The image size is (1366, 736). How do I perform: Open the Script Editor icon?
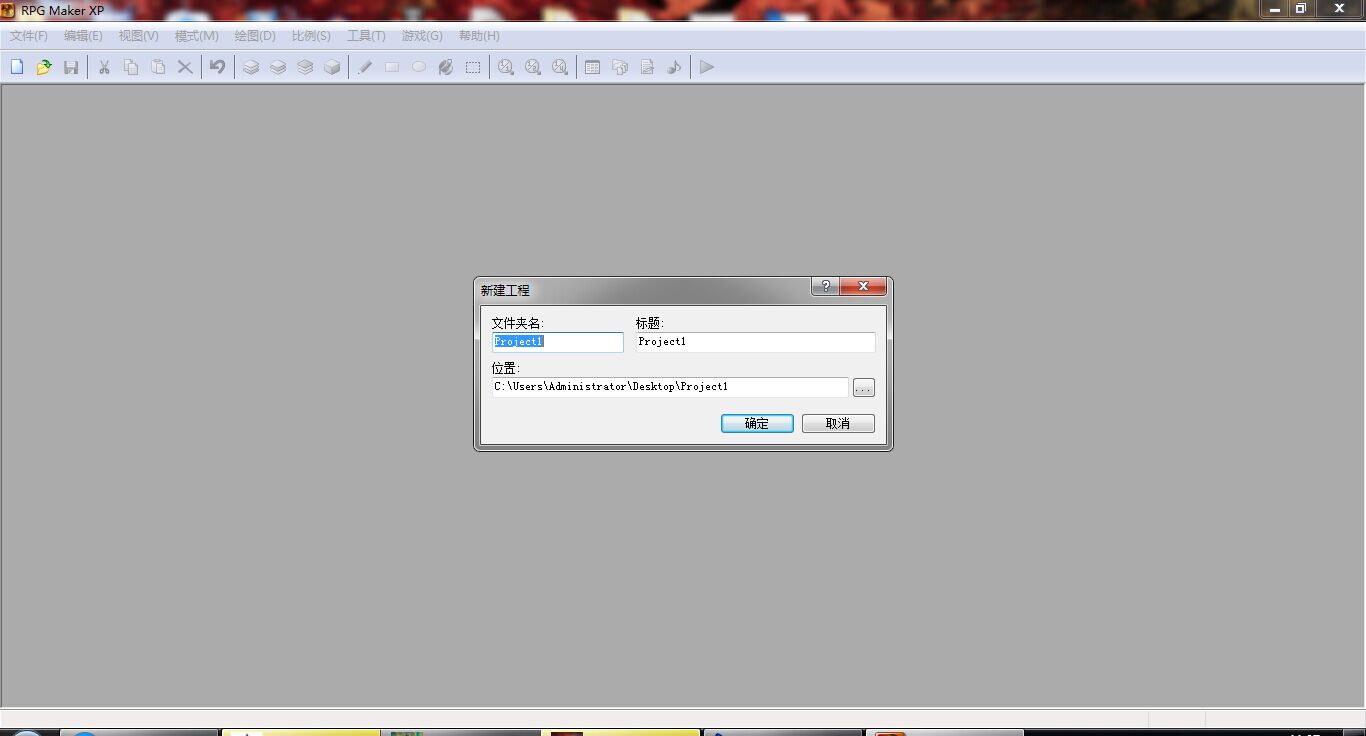[x=647, y=67]
